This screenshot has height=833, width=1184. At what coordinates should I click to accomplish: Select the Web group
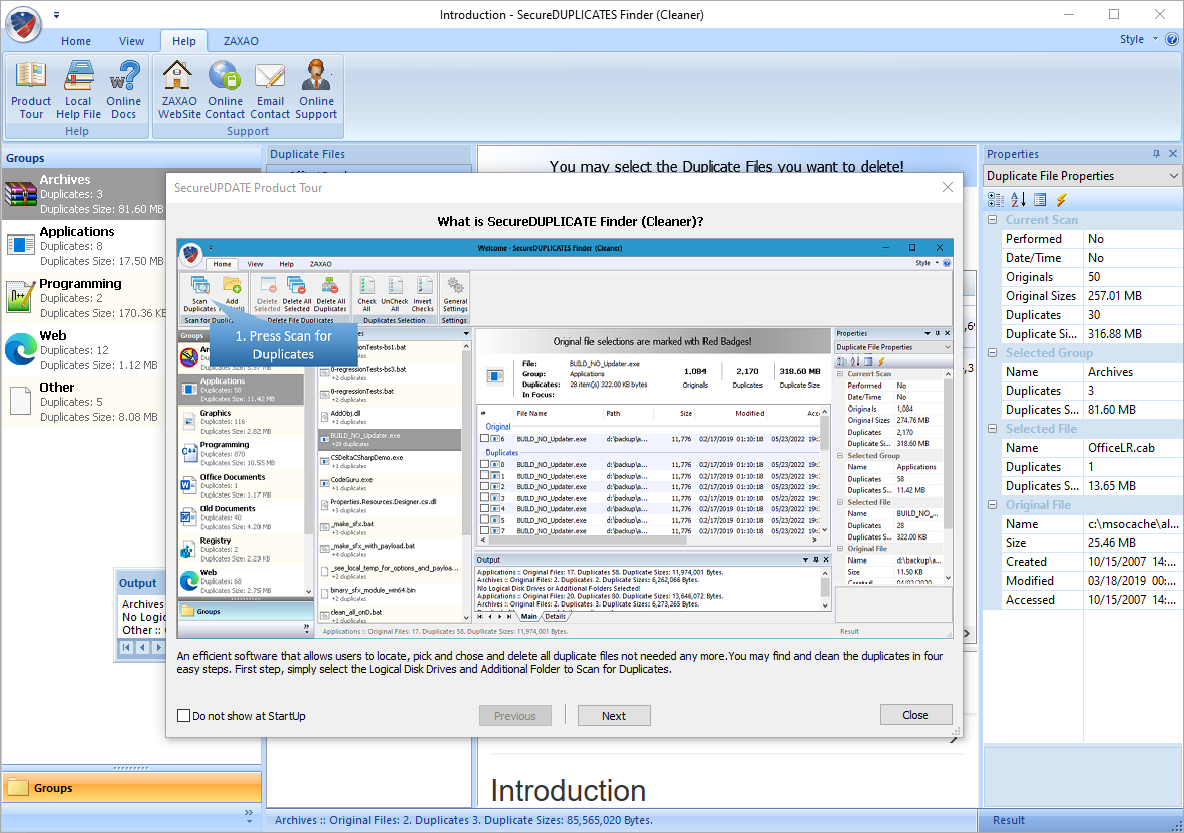coord(84,350)
